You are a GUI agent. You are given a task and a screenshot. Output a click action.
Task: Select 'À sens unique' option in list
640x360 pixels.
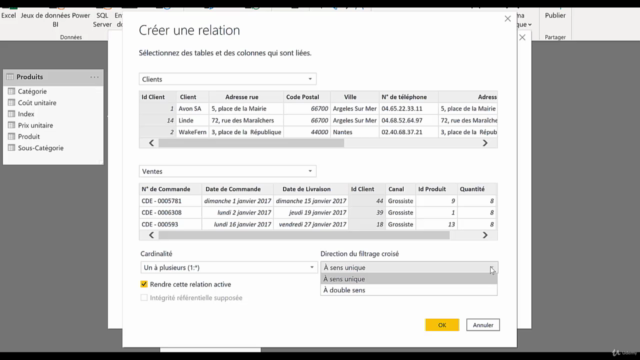tap(409, 279)
